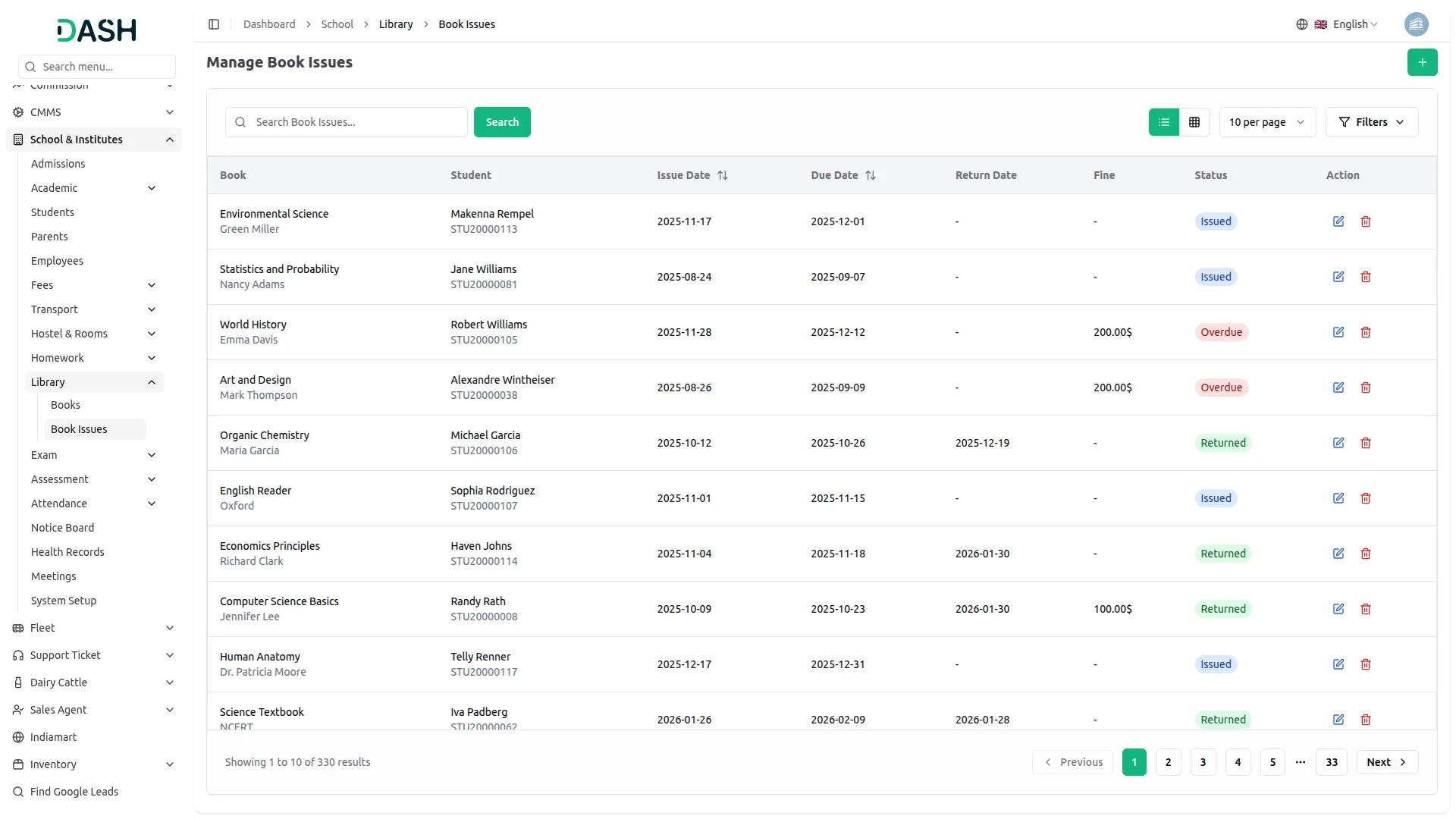
Task: Expand the Filters dropdown
Action: click(x=1371, y=122)
